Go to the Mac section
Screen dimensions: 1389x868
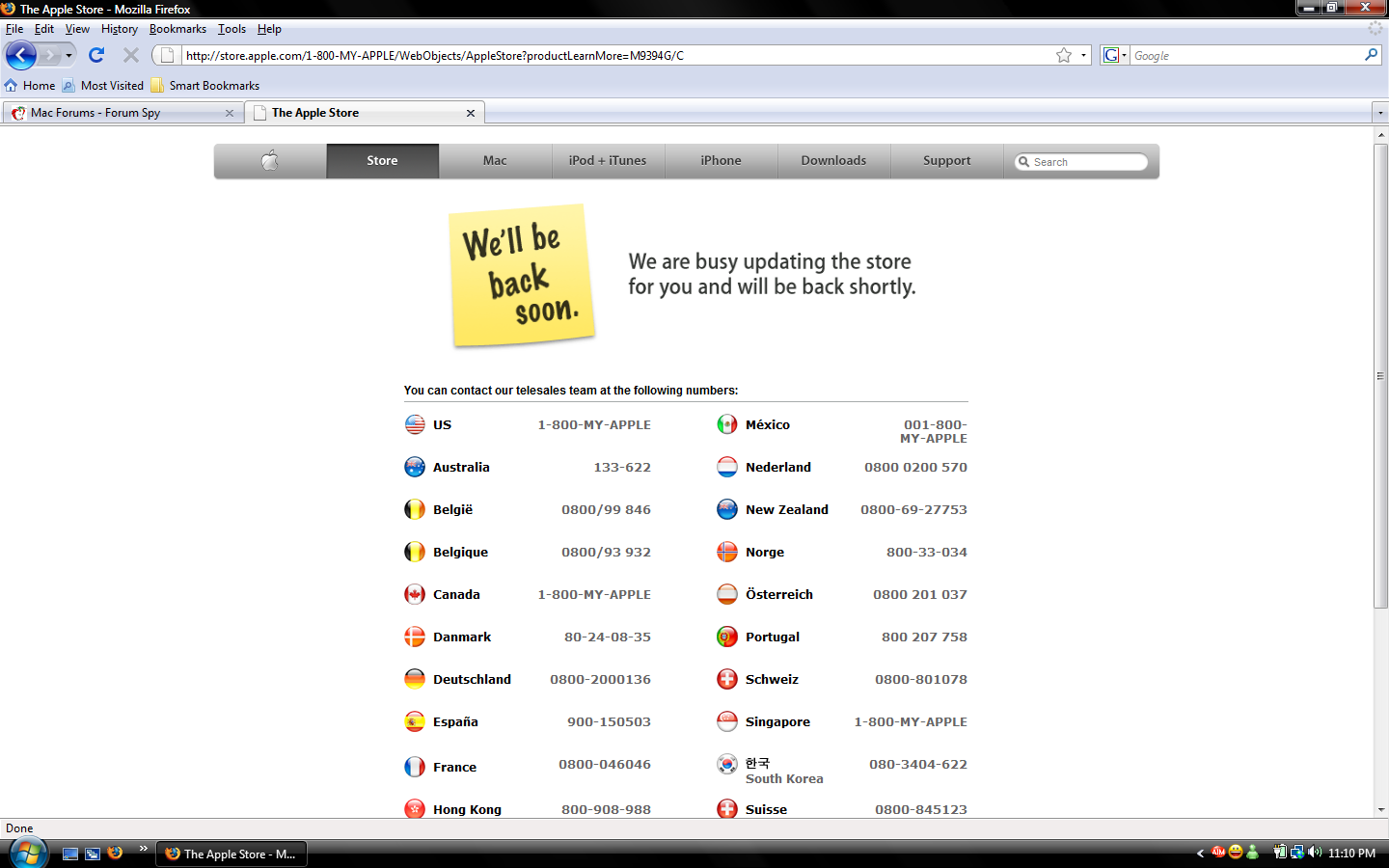pos(495,160)
